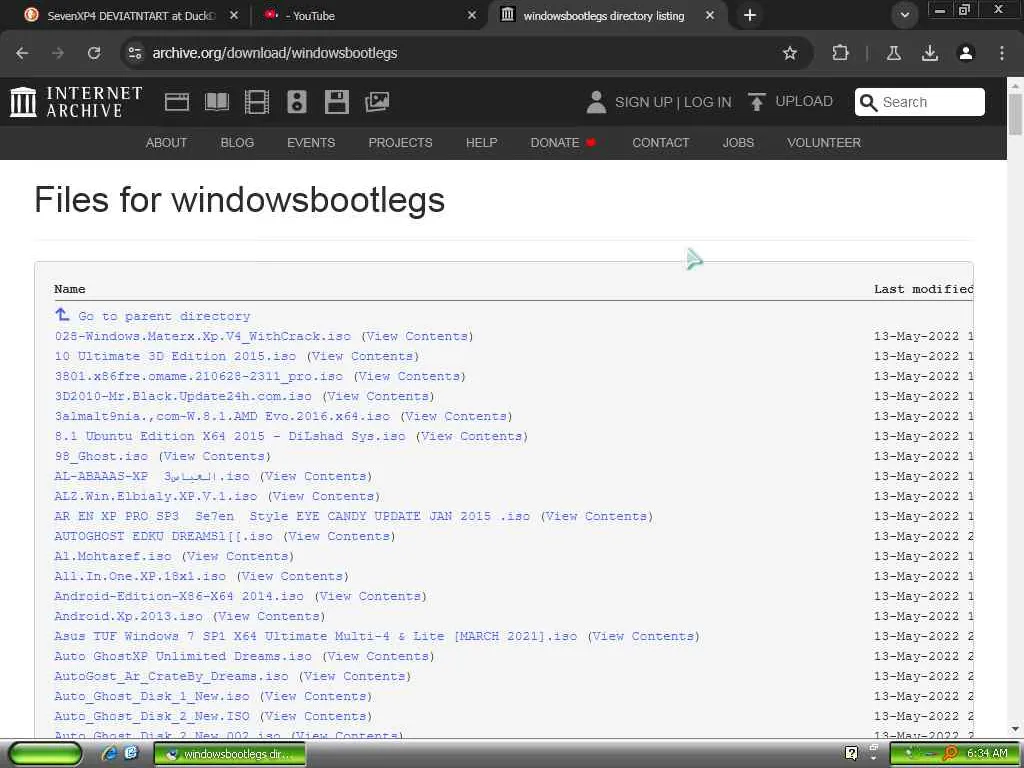The image size is (1024, 768).
Task: Click the browser forward arrow
Action: coord(58,53)
